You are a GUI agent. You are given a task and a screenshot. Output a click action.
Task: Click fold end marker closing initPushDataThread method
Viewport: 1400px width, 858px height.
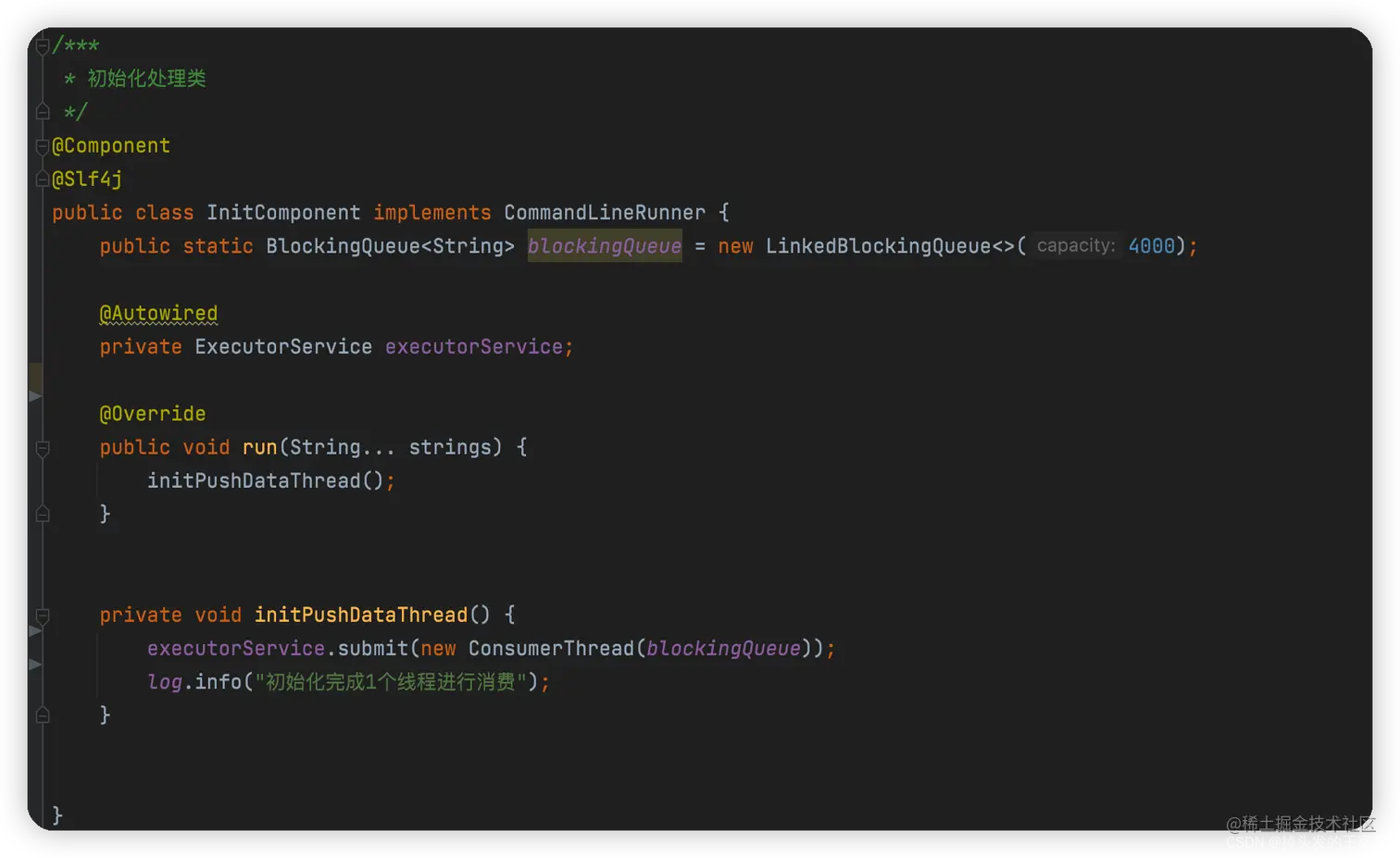(43, 715)
